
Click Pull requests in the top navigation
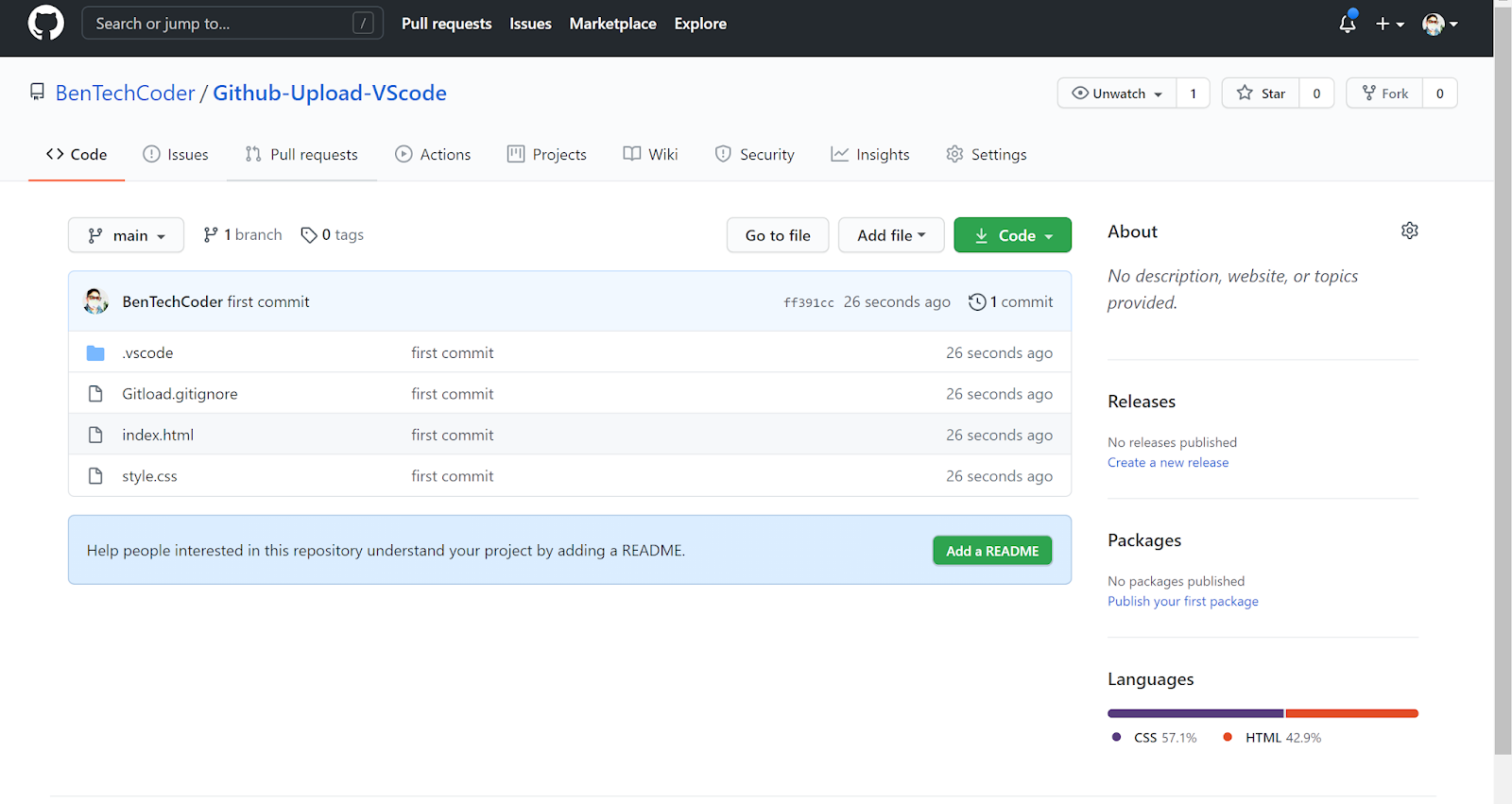click(446, 24)
